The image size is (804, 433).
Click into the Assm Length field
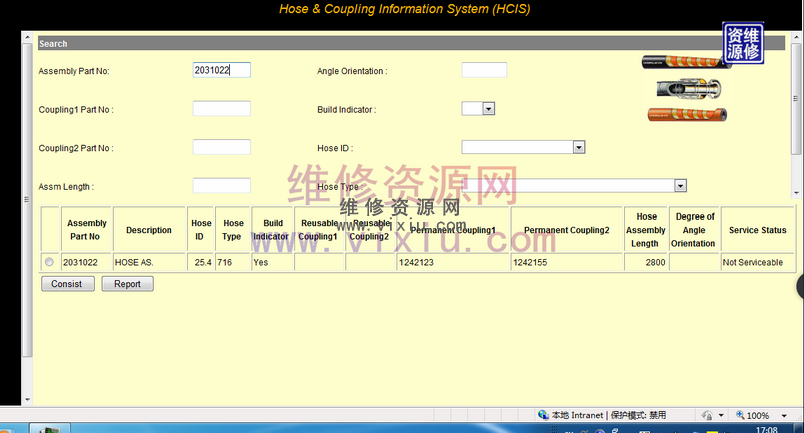[x=221, y=185]
